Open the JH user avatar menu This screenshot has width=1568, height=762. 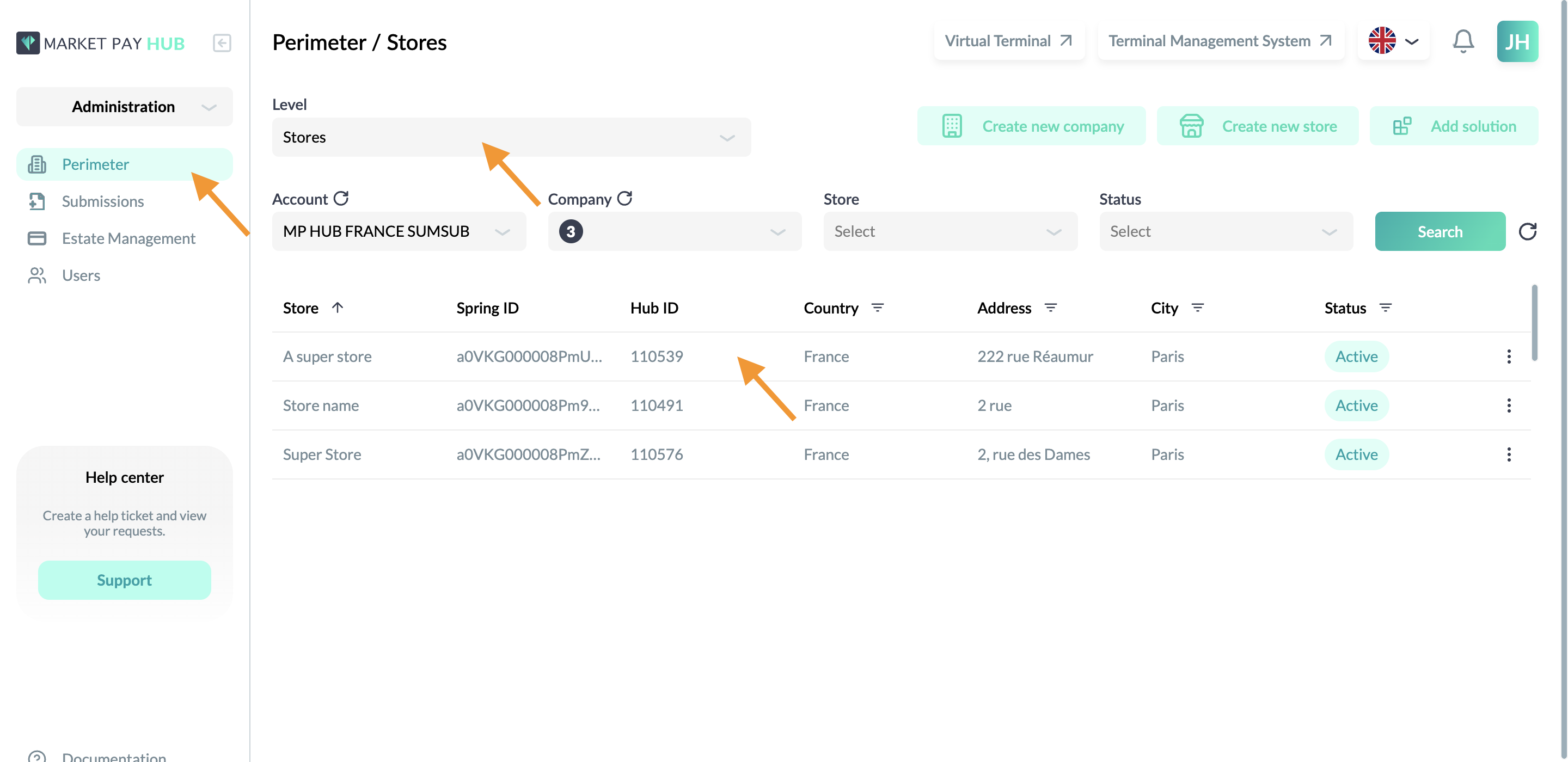point(1517,41)
